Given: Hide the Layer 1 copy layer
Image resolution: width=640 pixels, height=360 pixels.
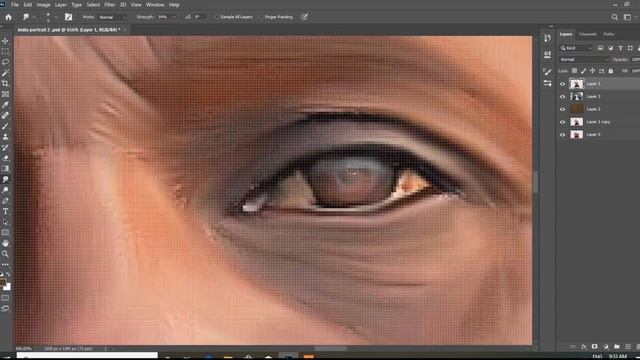Looking at the screenshot, I should (x=562, y=122).
